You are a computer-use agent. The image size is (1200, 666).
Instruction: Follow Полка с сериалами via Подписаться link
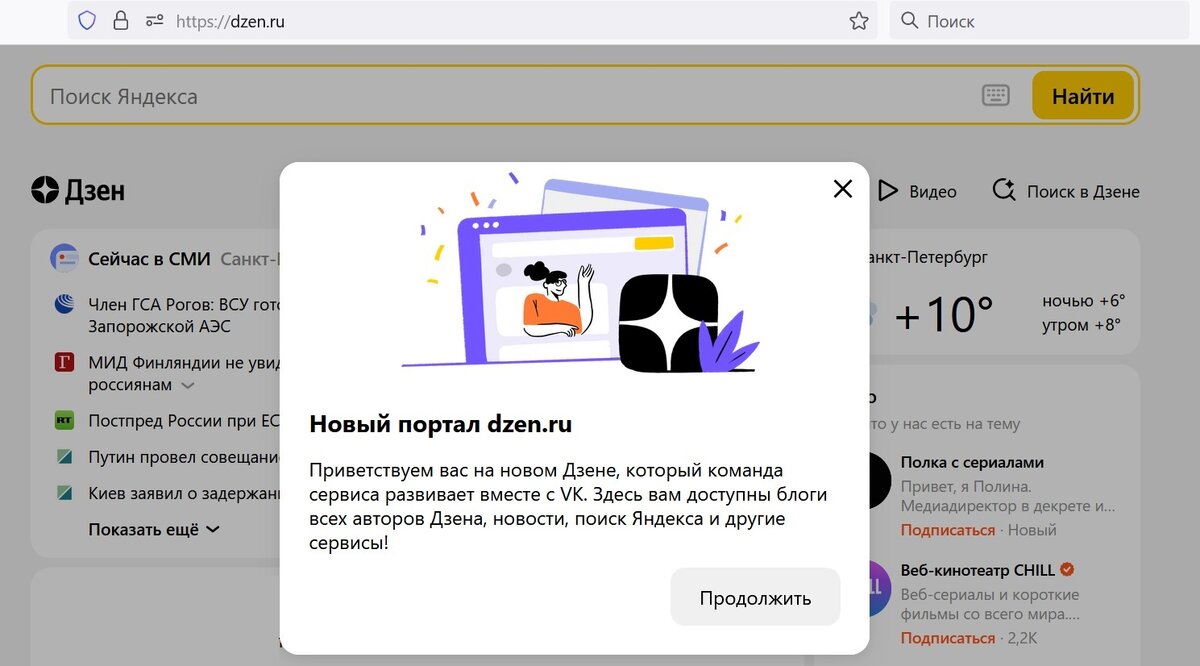pos(947,529)
